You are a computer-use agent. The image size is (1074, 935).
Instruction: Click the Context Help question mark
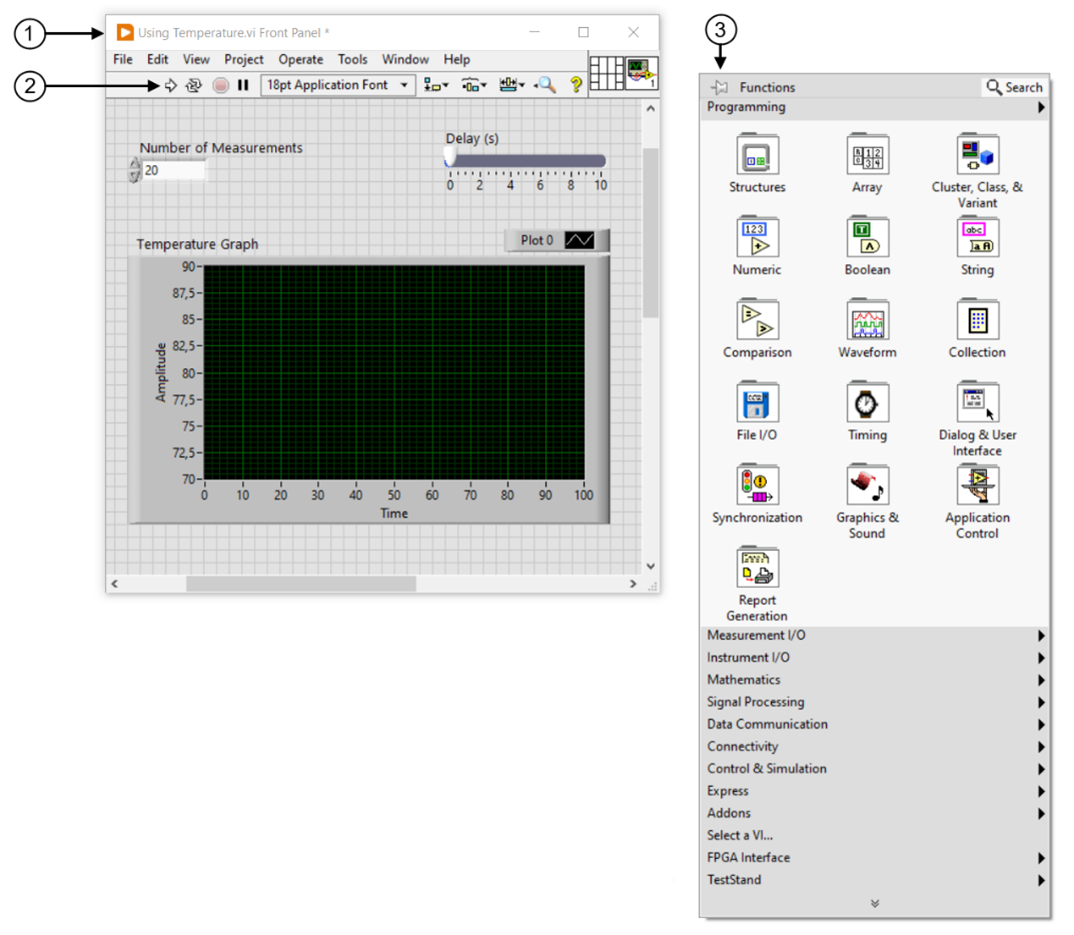point(576,86)
